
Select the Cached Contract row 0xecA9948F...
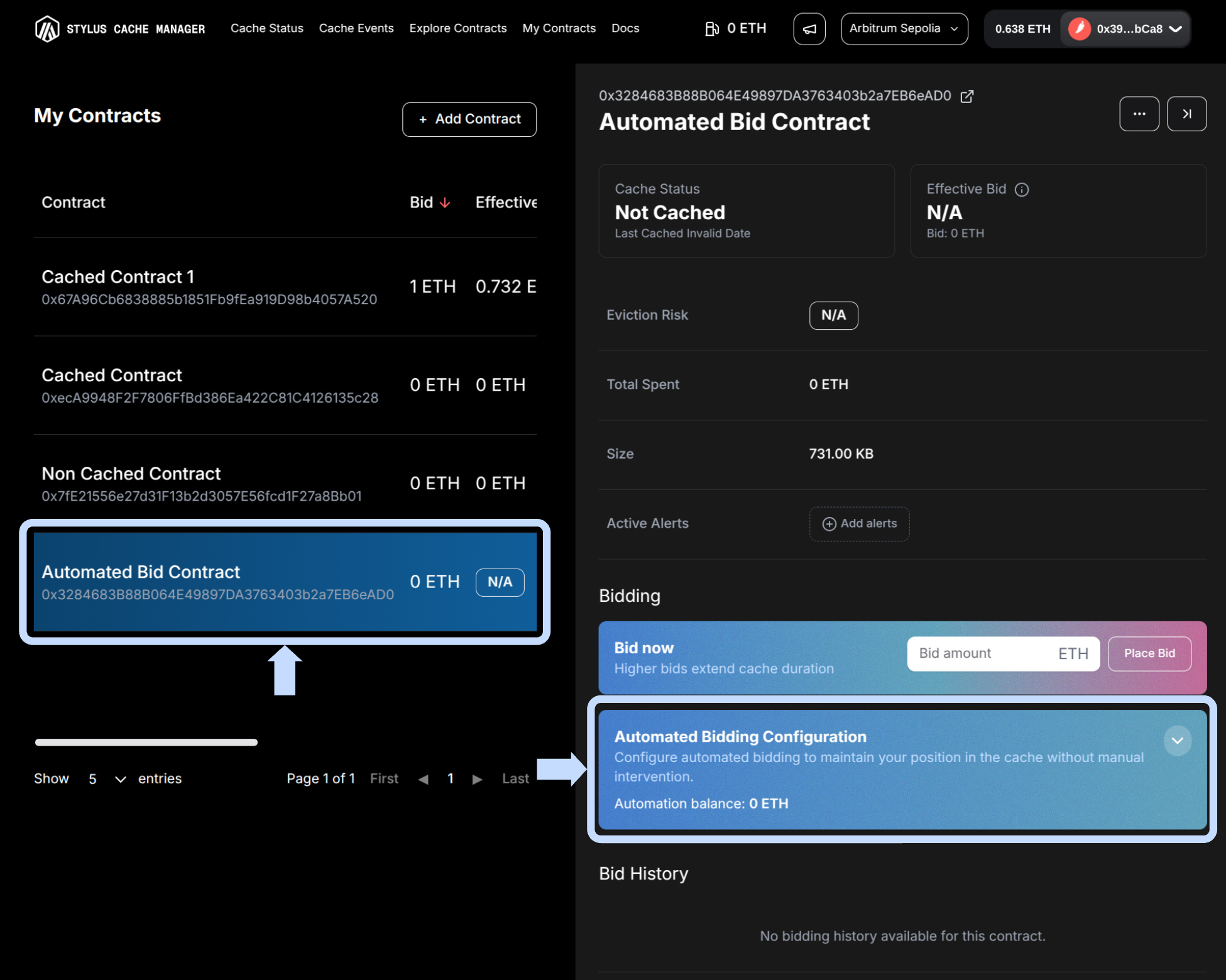pyautogui.click(x=285, y=386)
